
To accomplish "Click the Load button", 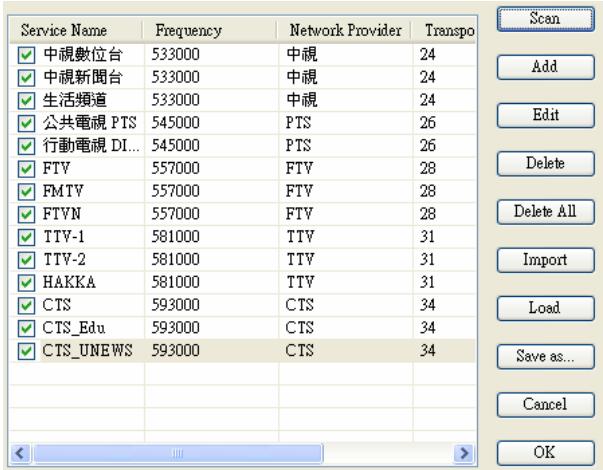I will [545, 308].
